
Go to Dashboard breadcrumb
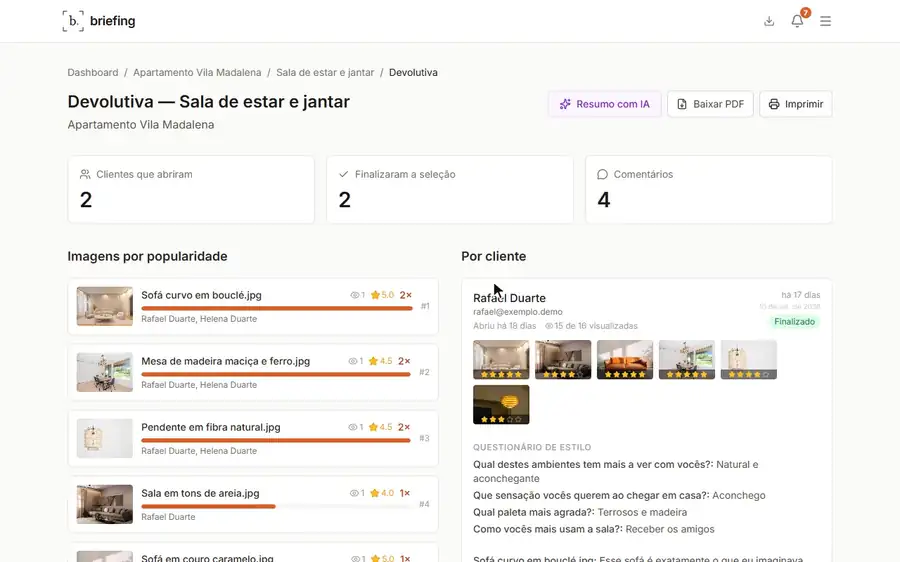click(x=92, y=72)
